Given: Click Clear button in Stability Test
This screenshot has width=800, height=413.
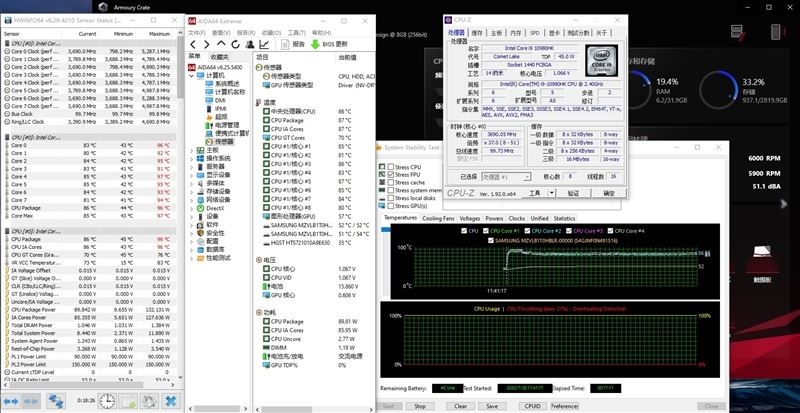Looking at the screenshot, I should (460, 406).
